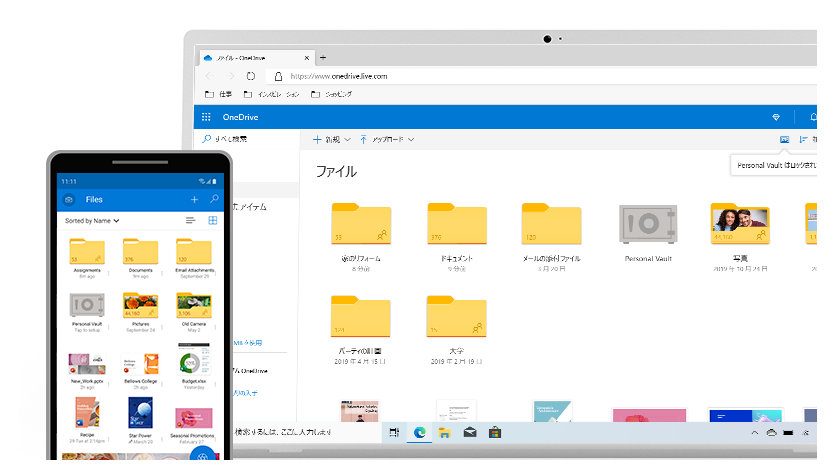Click the lock icon in address bar
This screenshot has width=834, height=470.
(x=278, y=76)
